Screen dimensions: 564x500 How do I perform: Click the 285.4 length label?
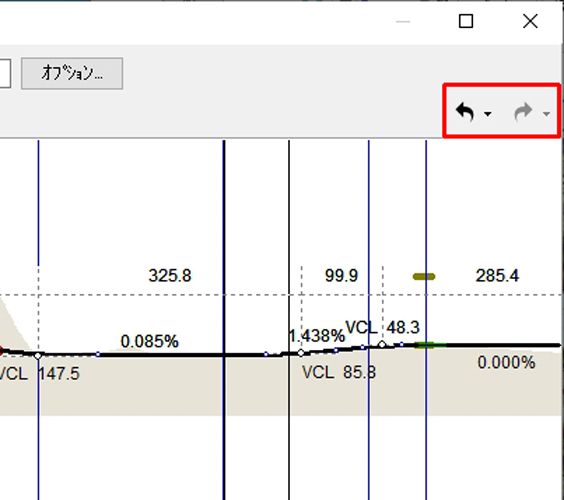click(497, 276)
